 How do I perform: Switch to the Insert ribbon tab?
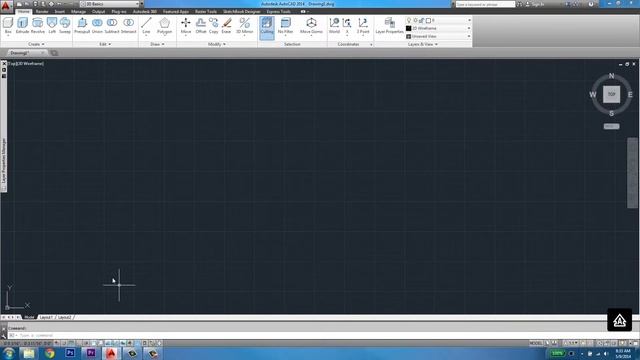point(60,11)
